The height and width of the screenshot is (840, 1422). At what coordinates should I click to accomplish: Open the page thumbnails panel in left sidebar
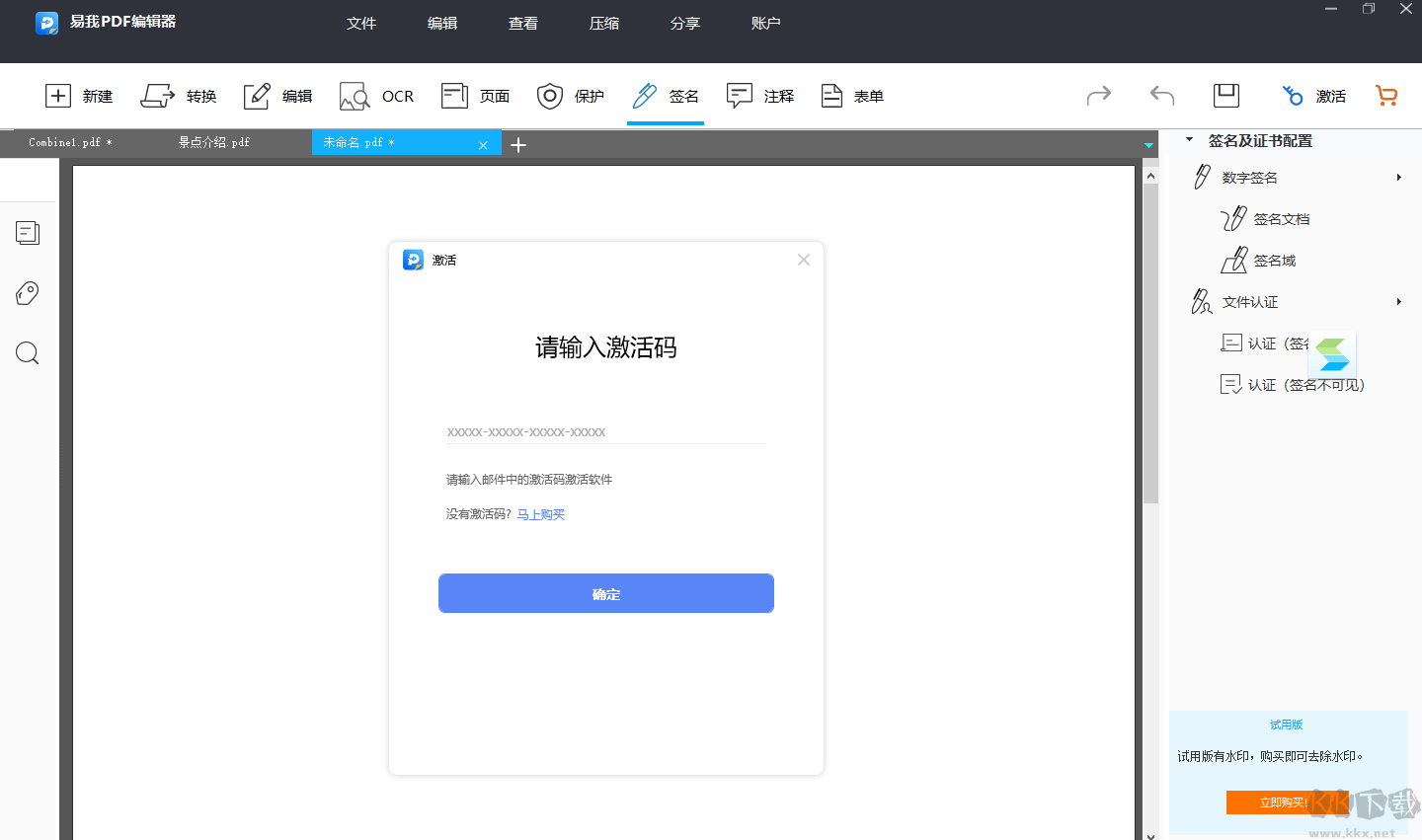pyautogui.click(x=27, y=233)
